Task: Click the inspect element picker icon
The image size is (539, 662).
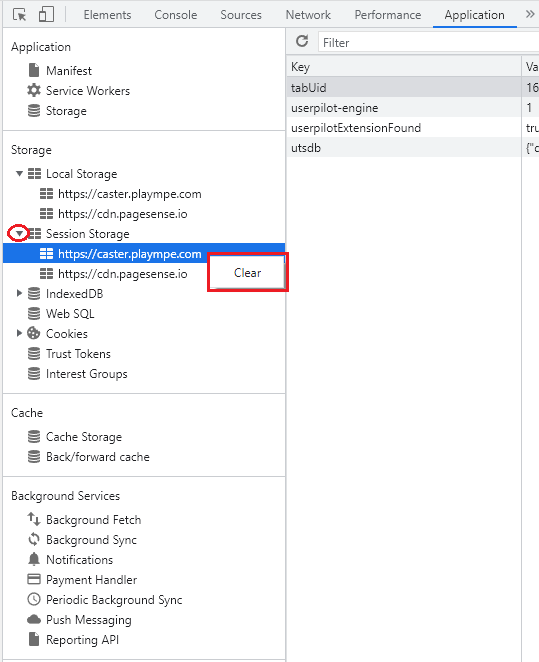Action: pyautogui.click(x=19, y=15)
